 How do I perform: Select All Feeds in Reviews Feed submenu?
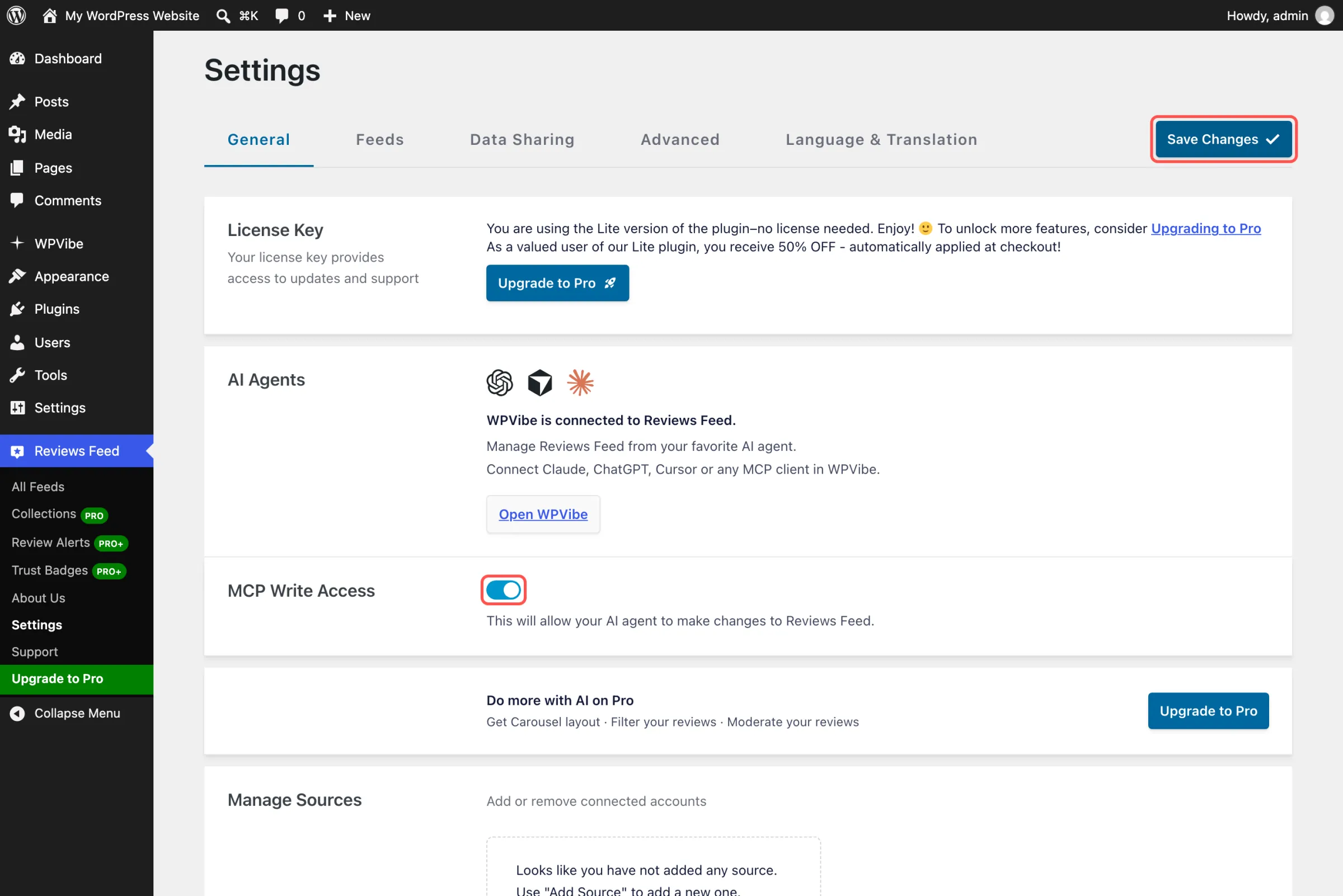37,487
